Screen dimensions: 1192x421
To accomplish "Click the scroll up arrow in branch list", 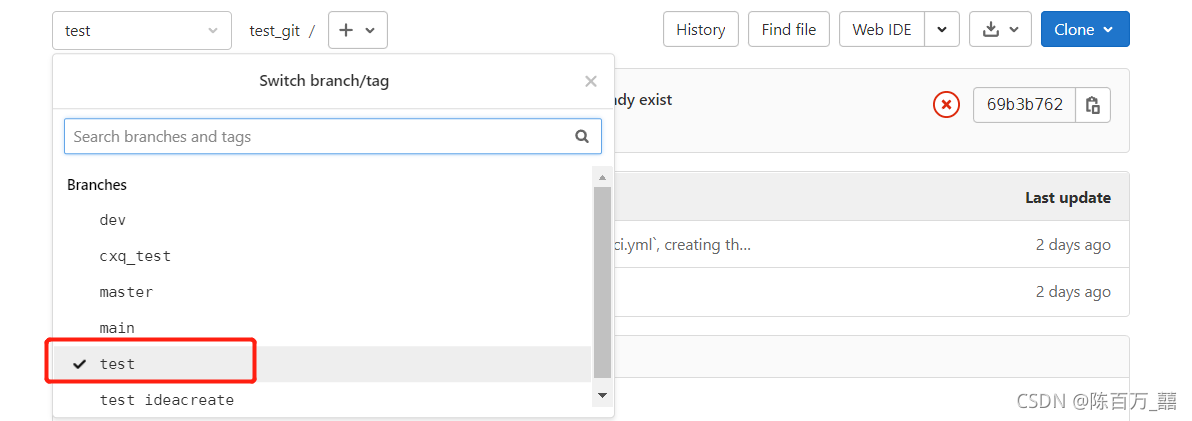I will [602, 178].
